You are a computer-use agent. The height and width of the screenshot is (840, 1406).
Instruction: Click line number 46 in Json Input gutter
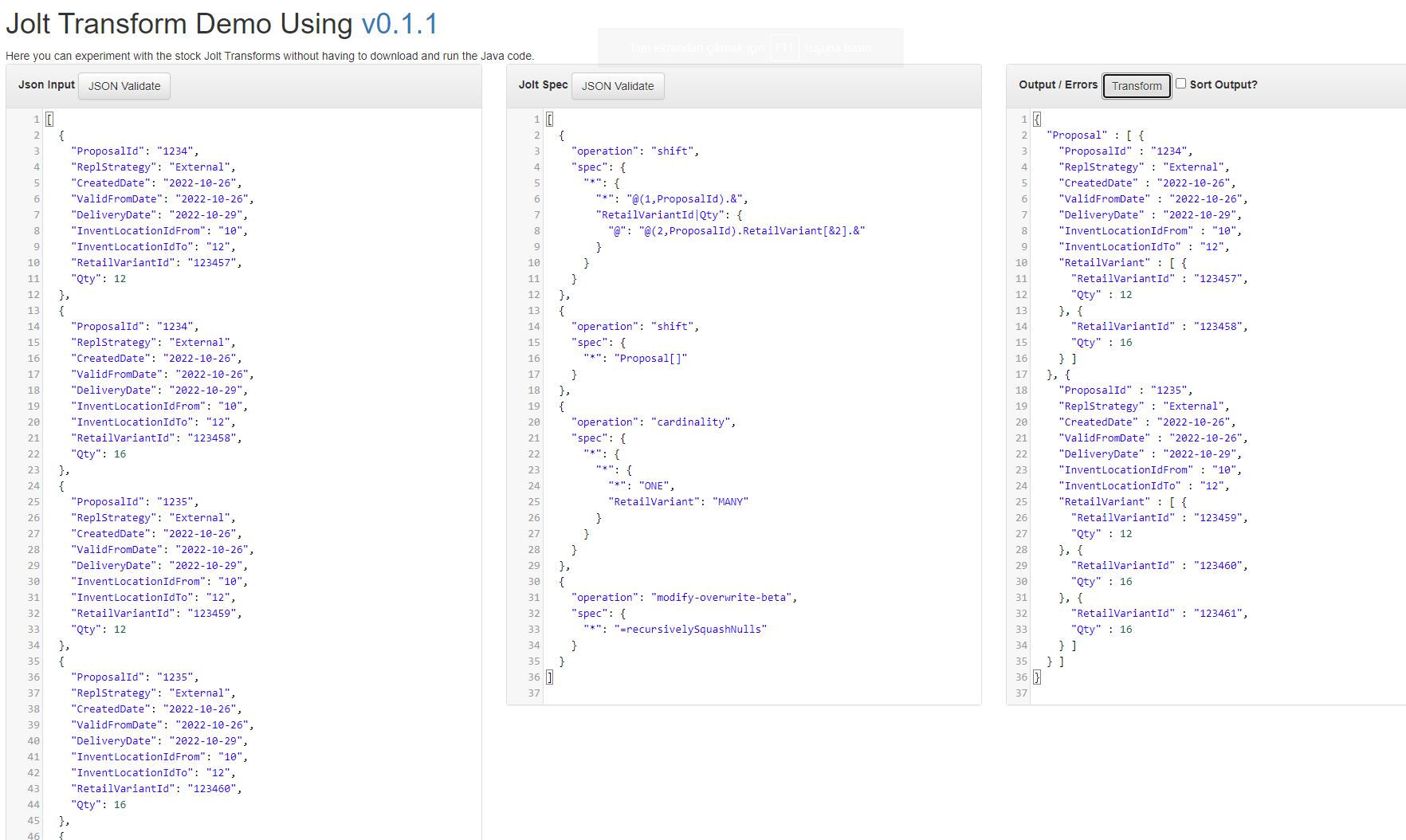33,835
